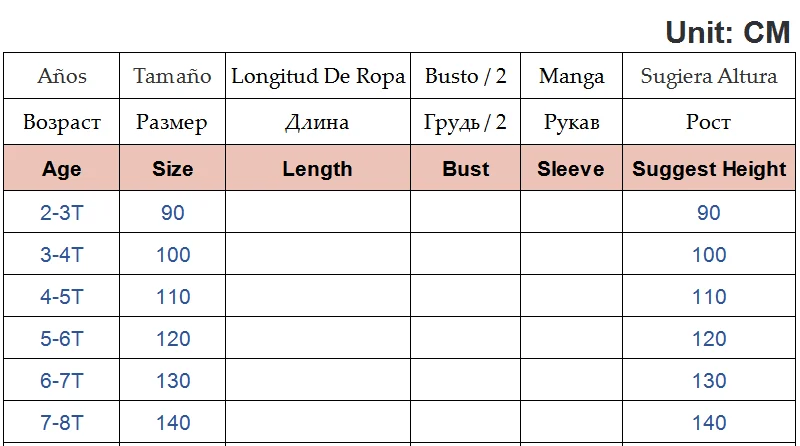Select the Возраст header cell

62,122
